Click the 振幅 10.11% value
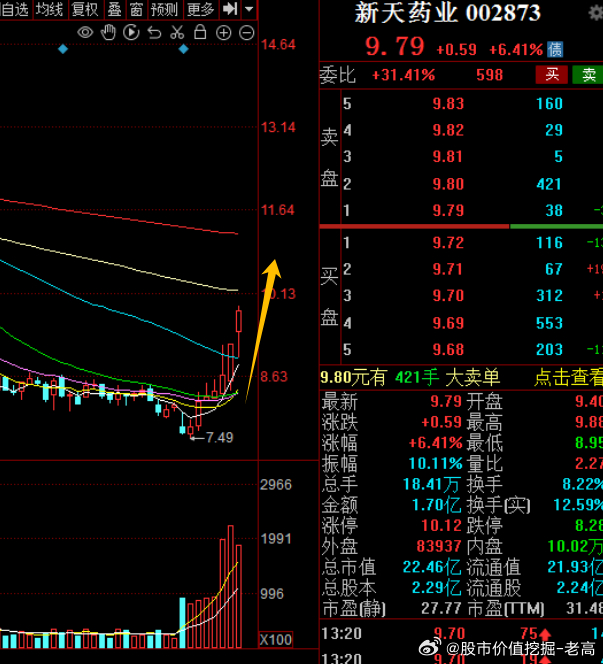The image size is (603, 664). 435,463
